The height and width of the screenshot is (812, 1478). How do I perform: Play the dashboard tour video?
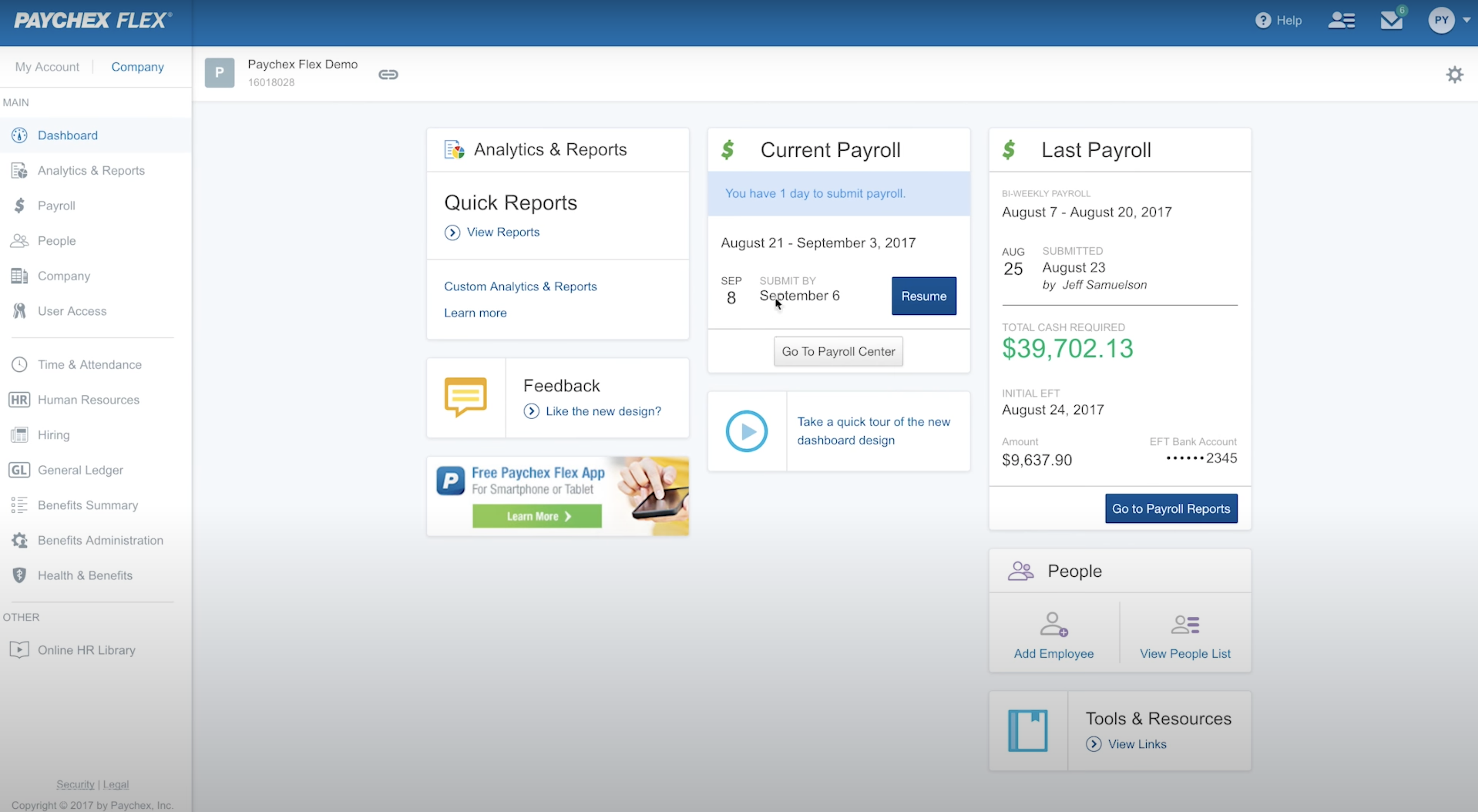pos(746,431)
